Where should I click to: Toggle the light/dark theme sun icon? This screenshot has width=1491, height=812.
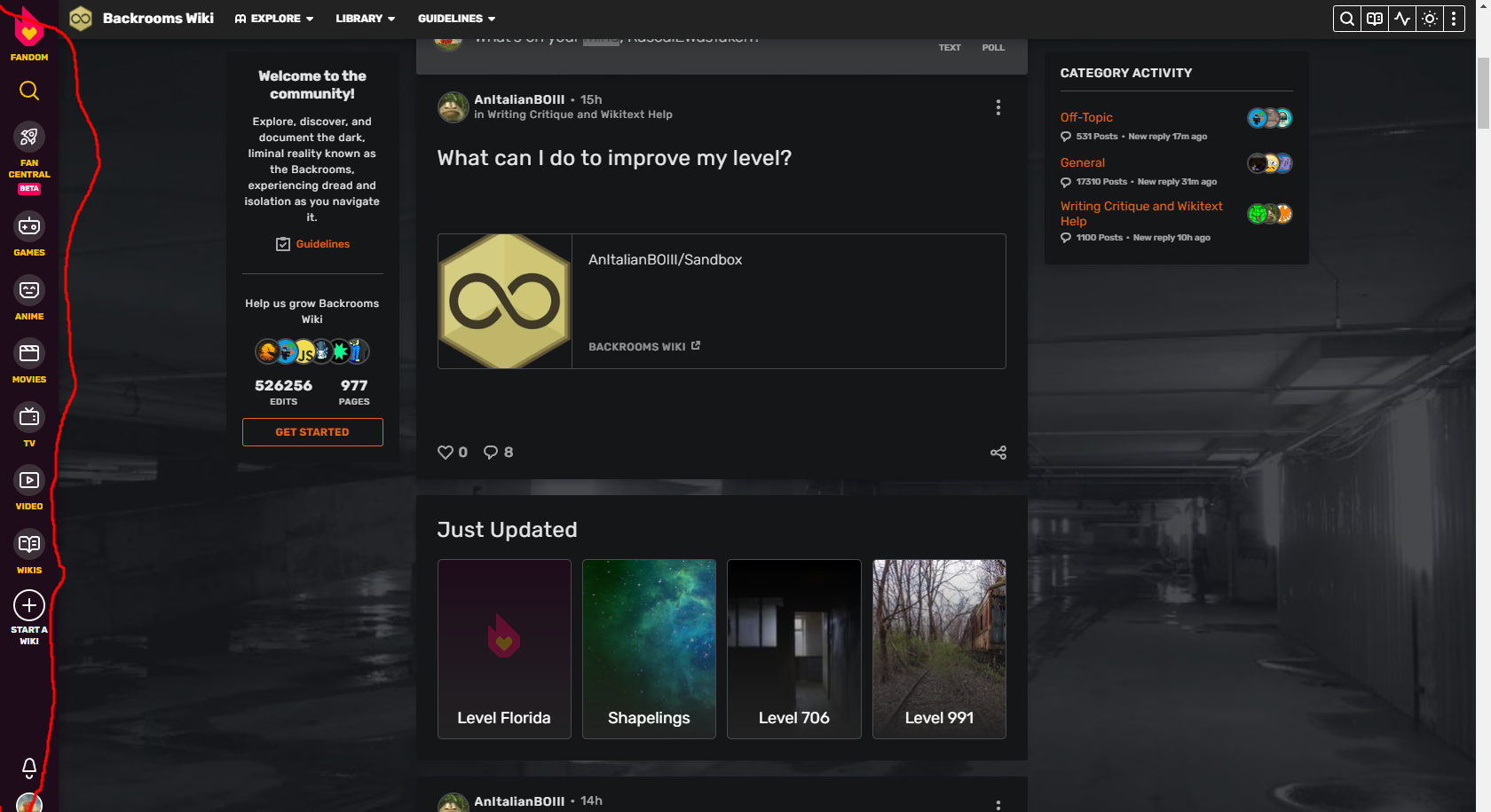(1430, 19)
